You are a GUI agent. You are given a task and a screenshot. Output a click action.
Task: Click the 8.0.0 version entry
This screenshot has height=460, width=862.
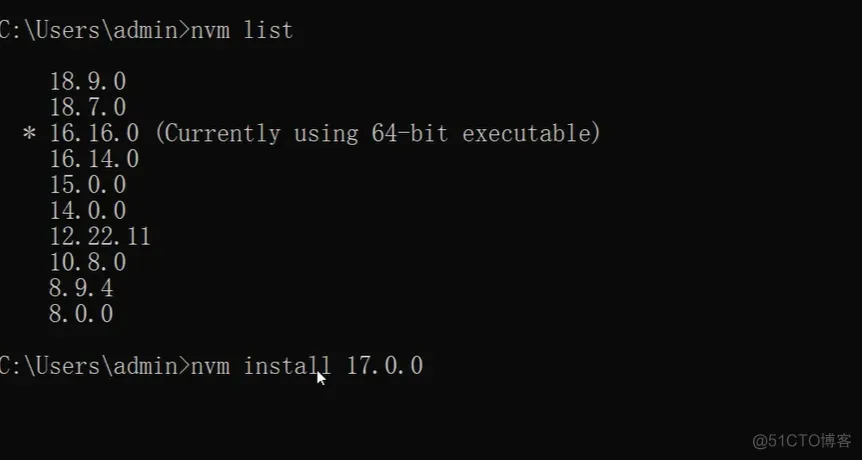pos(81,314)
